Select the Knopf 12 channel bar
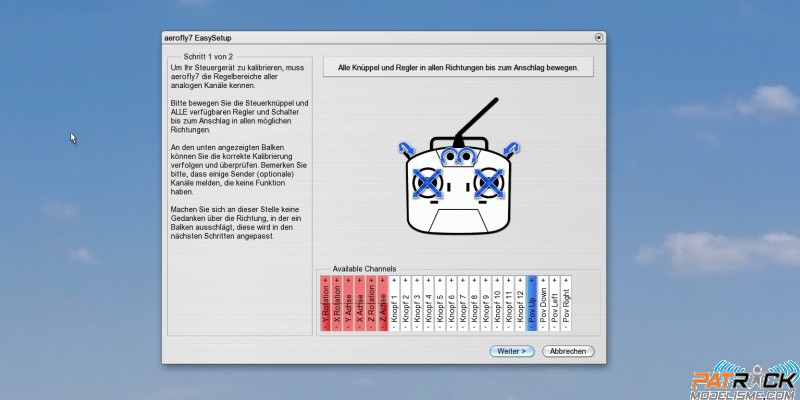This screenshot has height=400, width=800. [520, 303]
